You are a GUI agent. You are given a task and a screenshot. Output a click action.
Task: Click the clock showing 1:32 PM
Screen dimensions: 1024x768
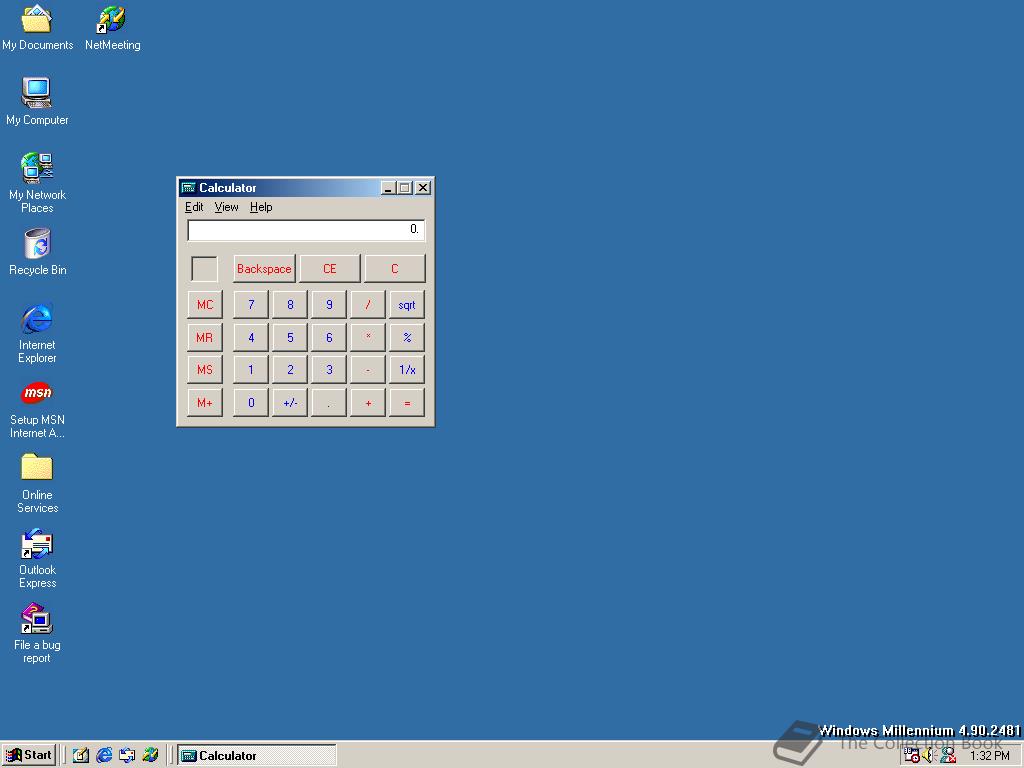pos(989,756)
